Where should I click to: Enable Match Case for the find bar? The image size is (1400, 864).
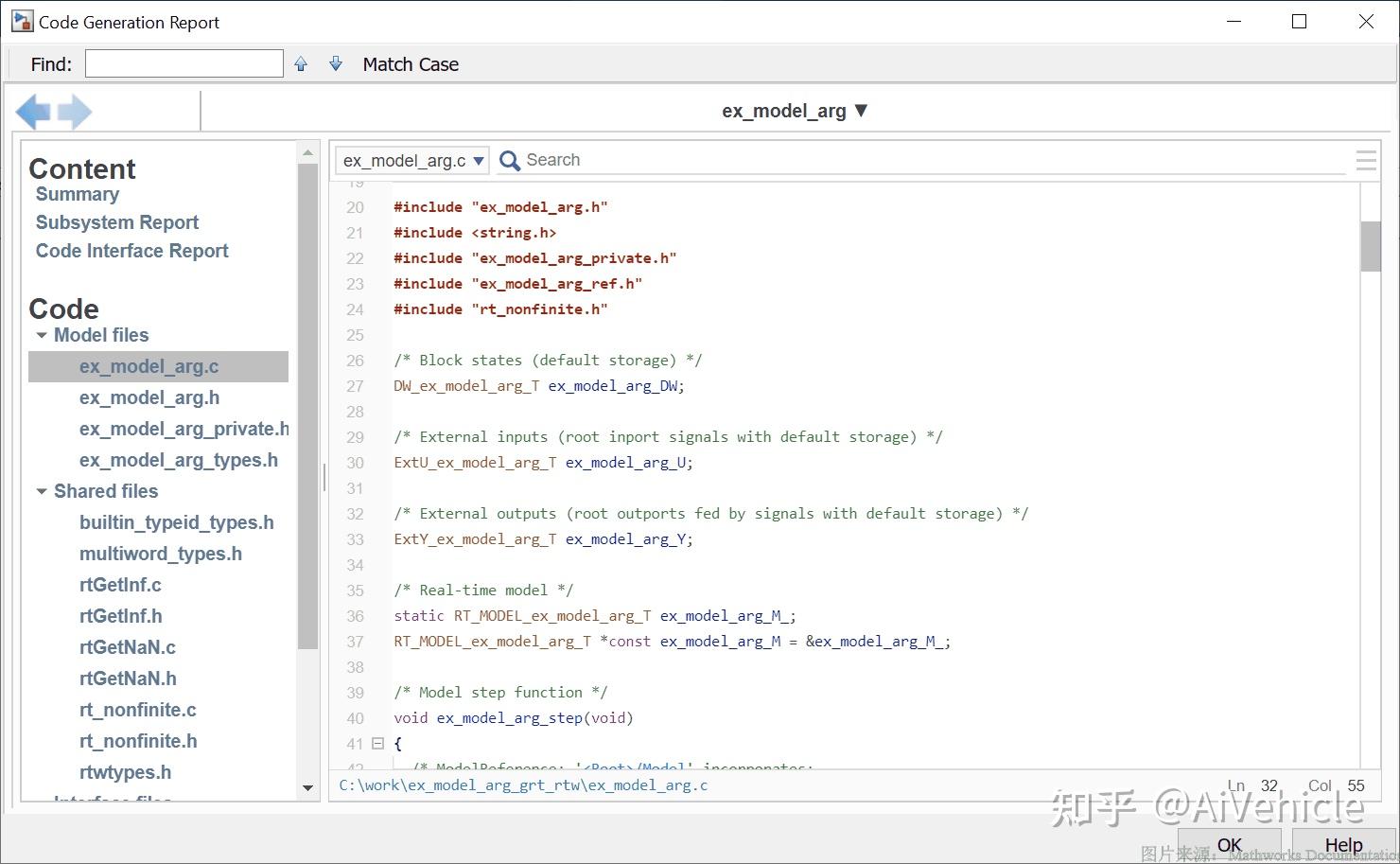pyautogui.click(x=410, y=63)
